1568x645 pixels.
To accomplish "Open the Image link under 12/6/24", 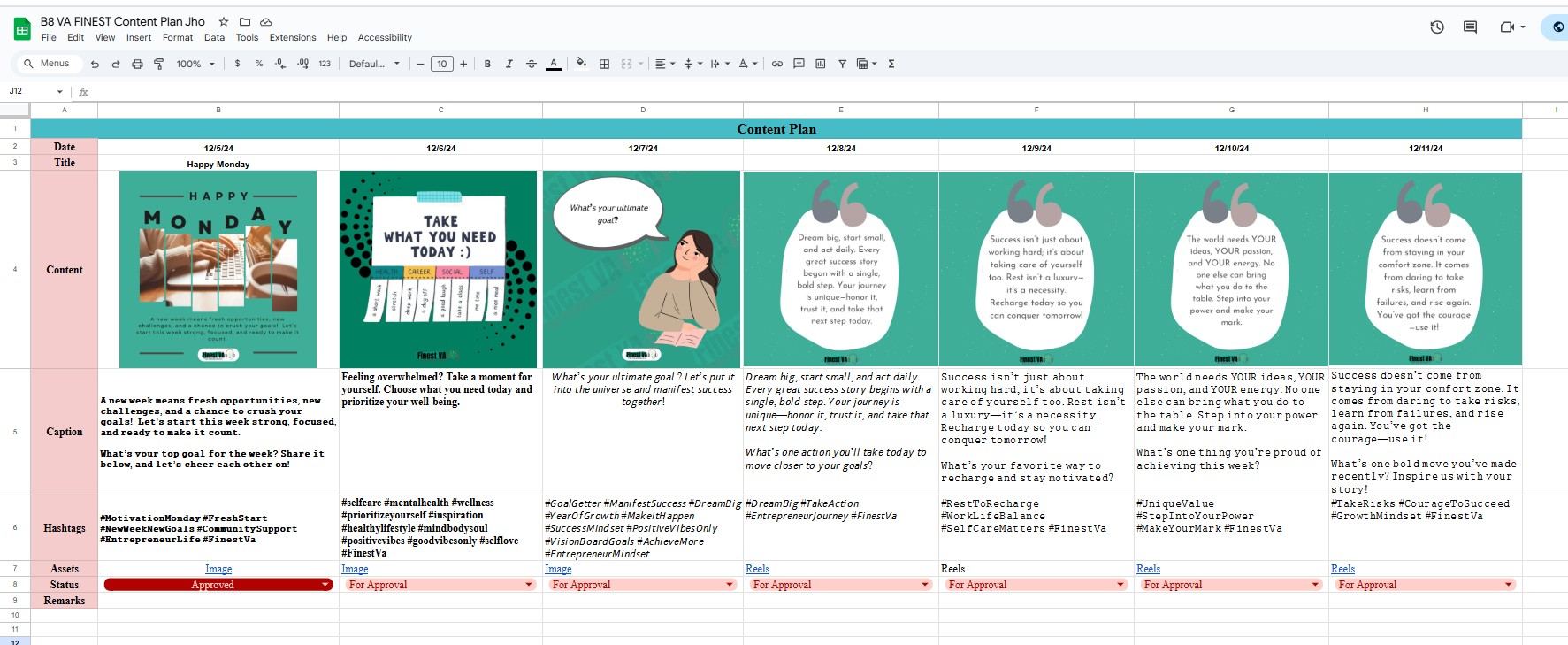I will [x=355, y=569].
